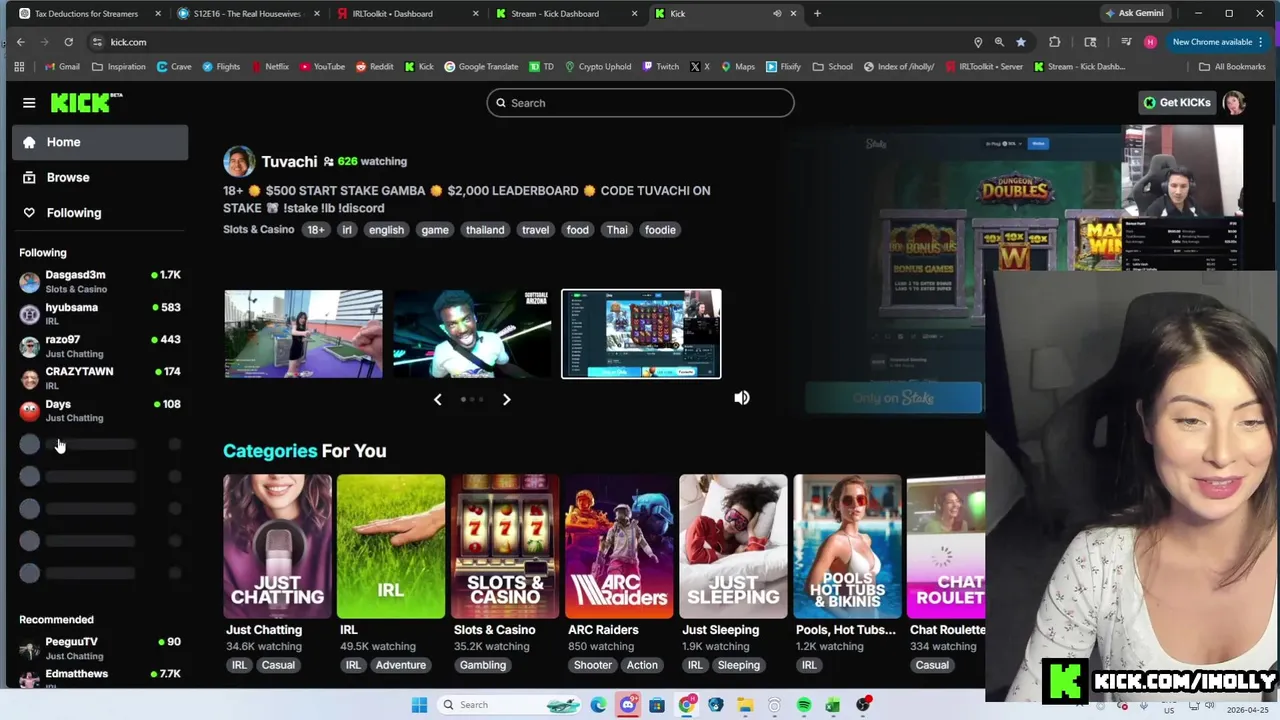Image resolution: width=1280 pixels, height=720 pixels.
Task: Click the travel tag
Action: pos(535,230)
